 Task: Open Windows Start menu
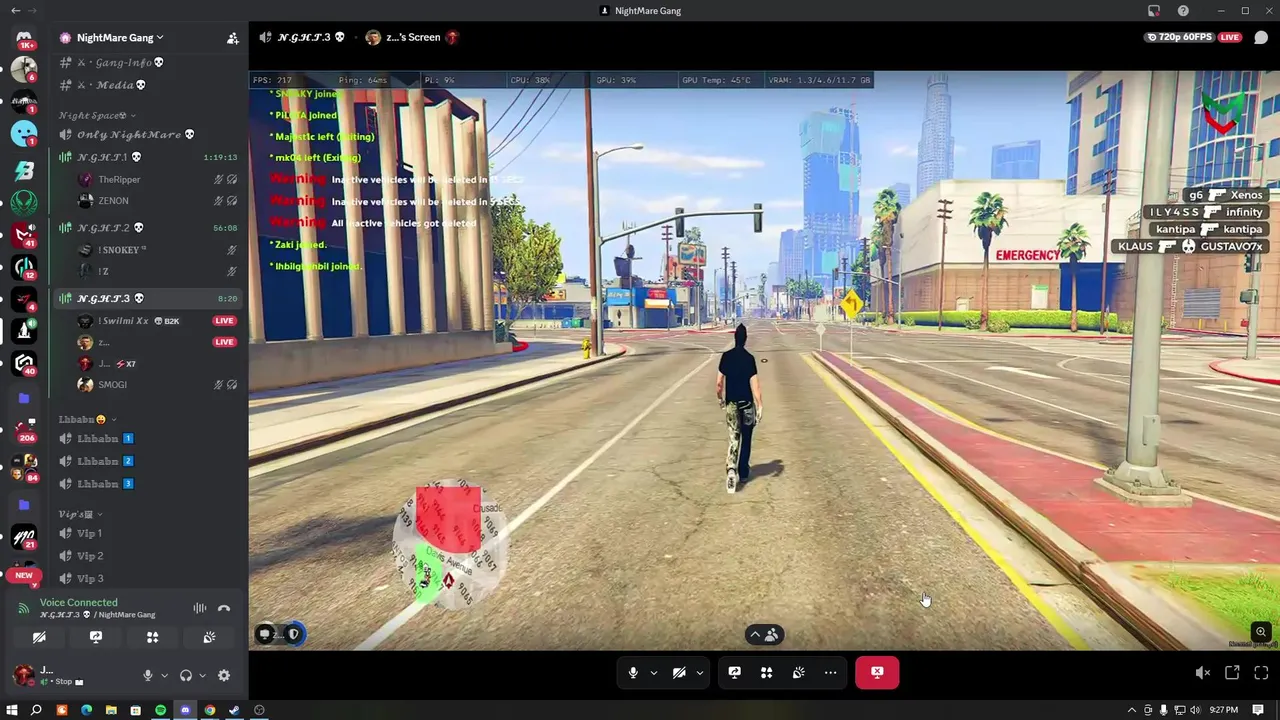point(12,710)
